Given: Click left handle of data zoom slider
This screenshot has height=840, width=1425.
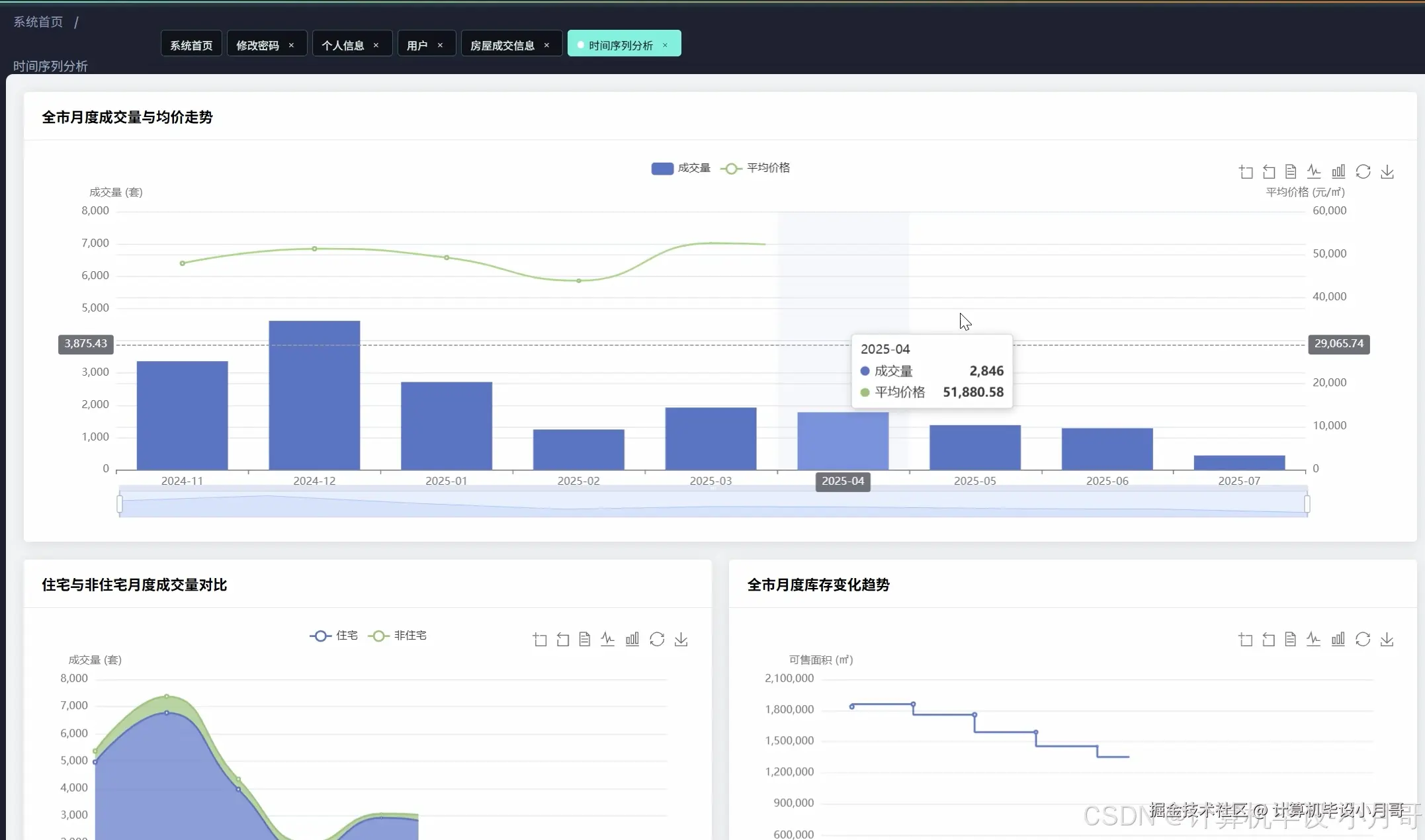Looking at the screenshot, I should [120, 504].
